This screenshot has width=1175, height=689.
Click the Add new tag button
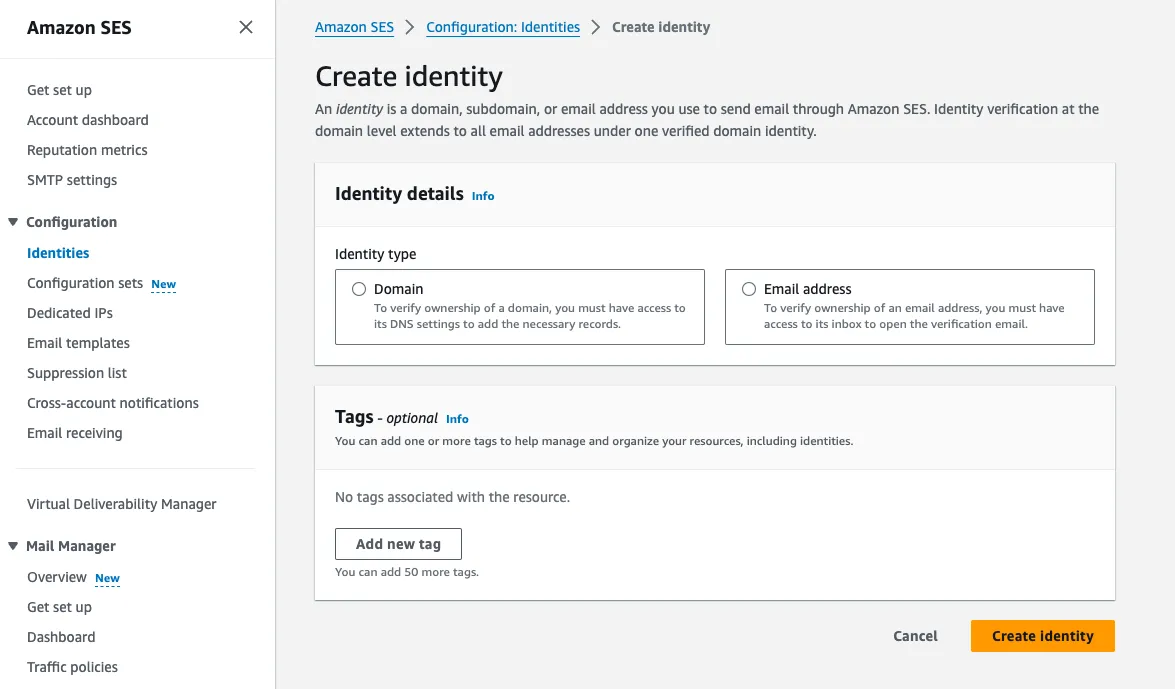point(398,543)
